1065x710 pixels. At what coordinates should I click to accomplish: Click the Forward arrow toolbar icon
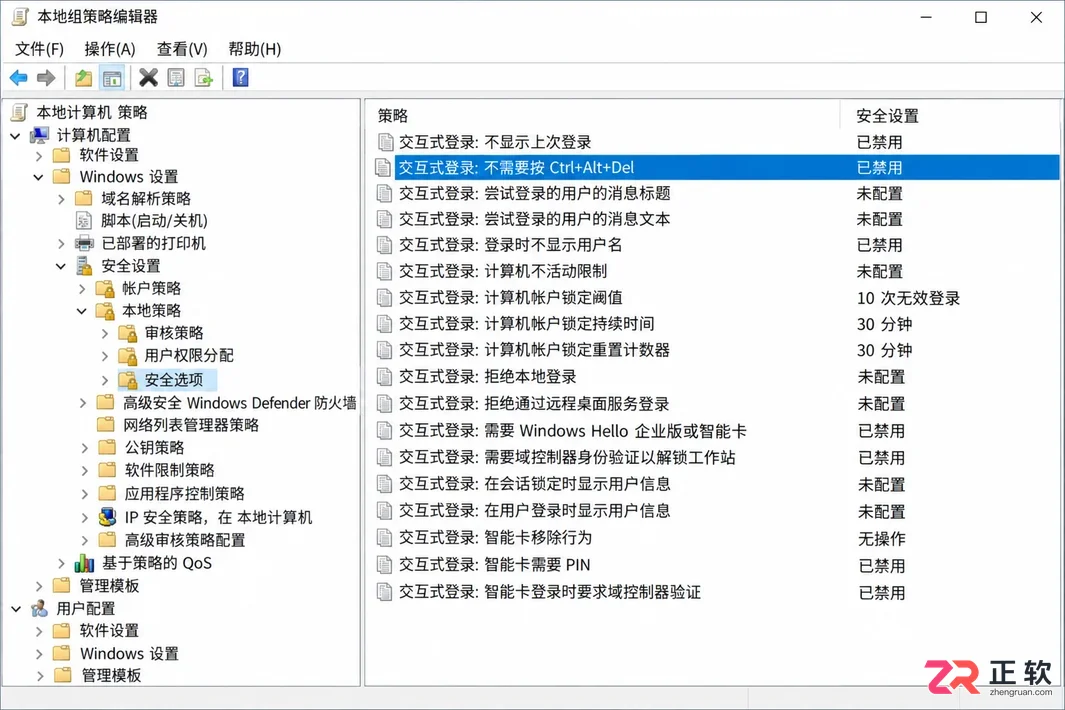pos(46,78)
